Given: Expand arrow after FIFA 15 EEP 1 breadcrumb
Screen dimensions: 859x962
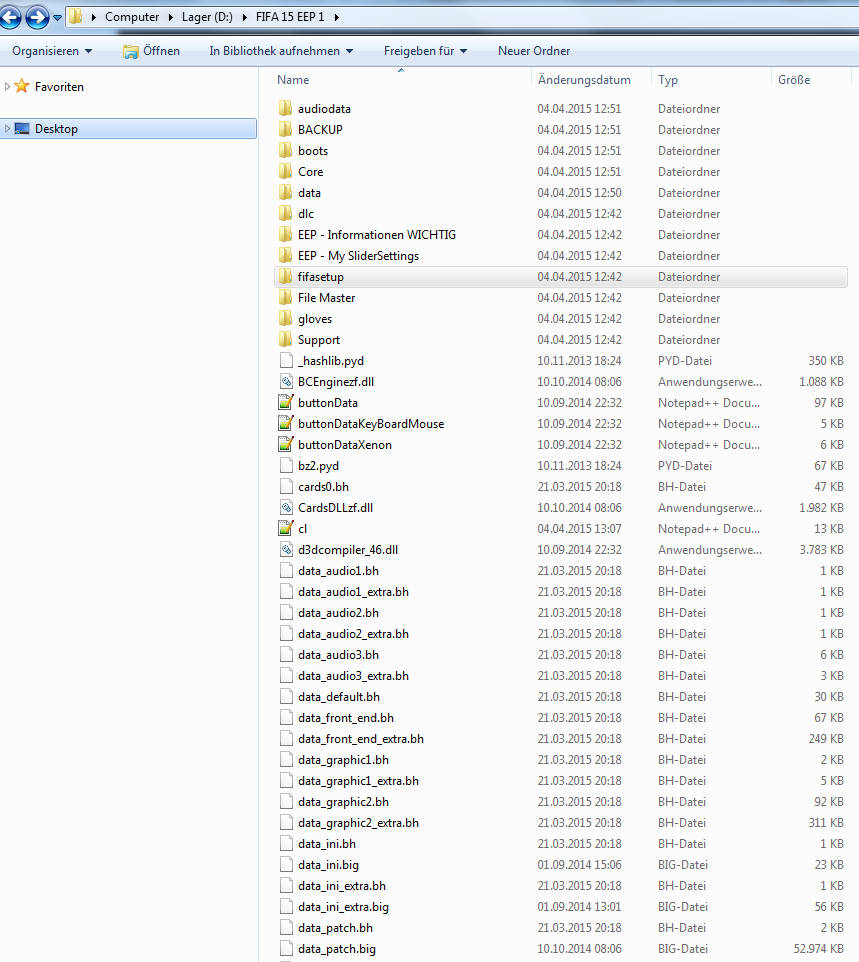Looking at the screenshot, I should point(336,17).
